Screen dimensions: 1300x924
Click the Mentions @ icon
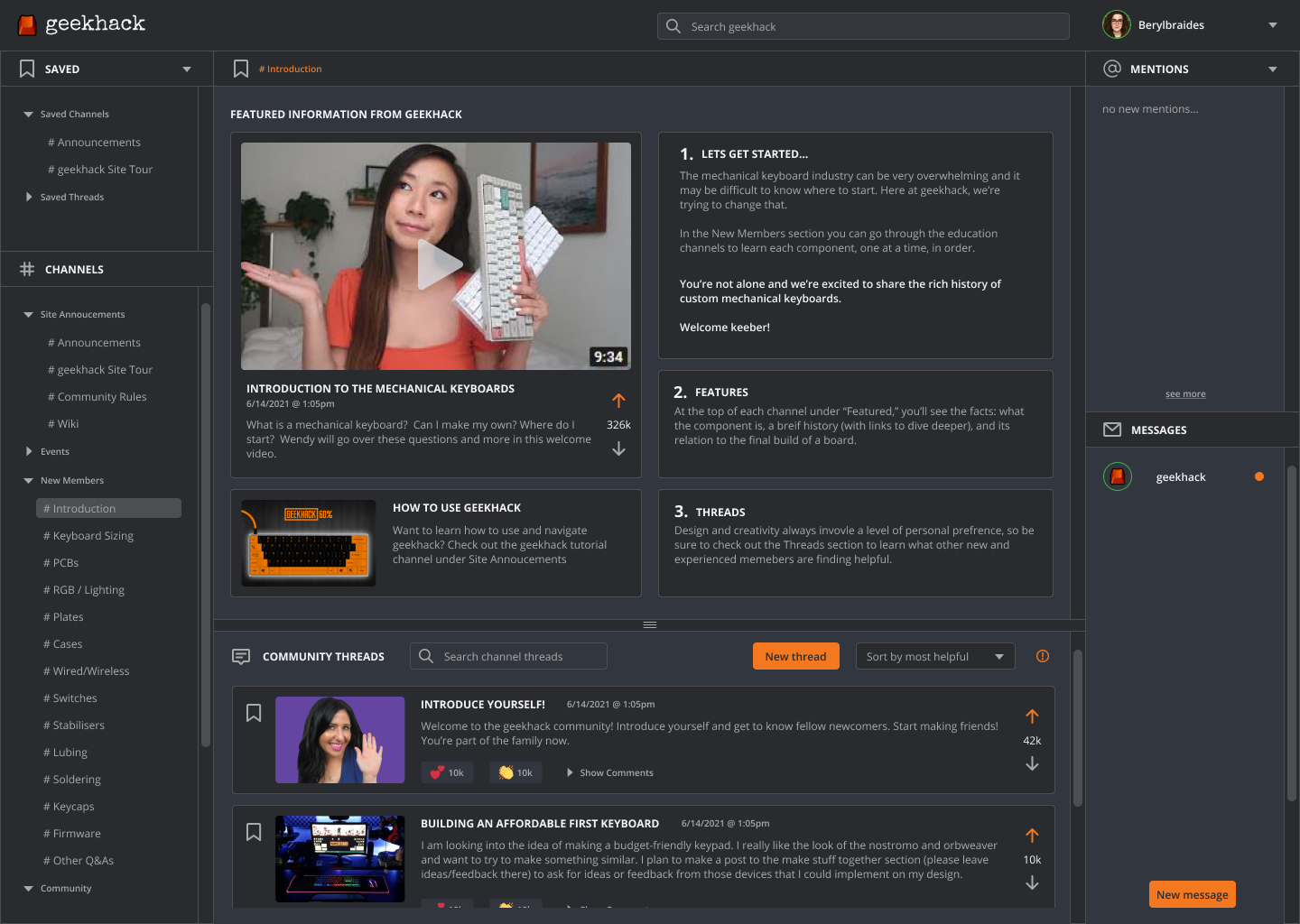coord(1112,69)
